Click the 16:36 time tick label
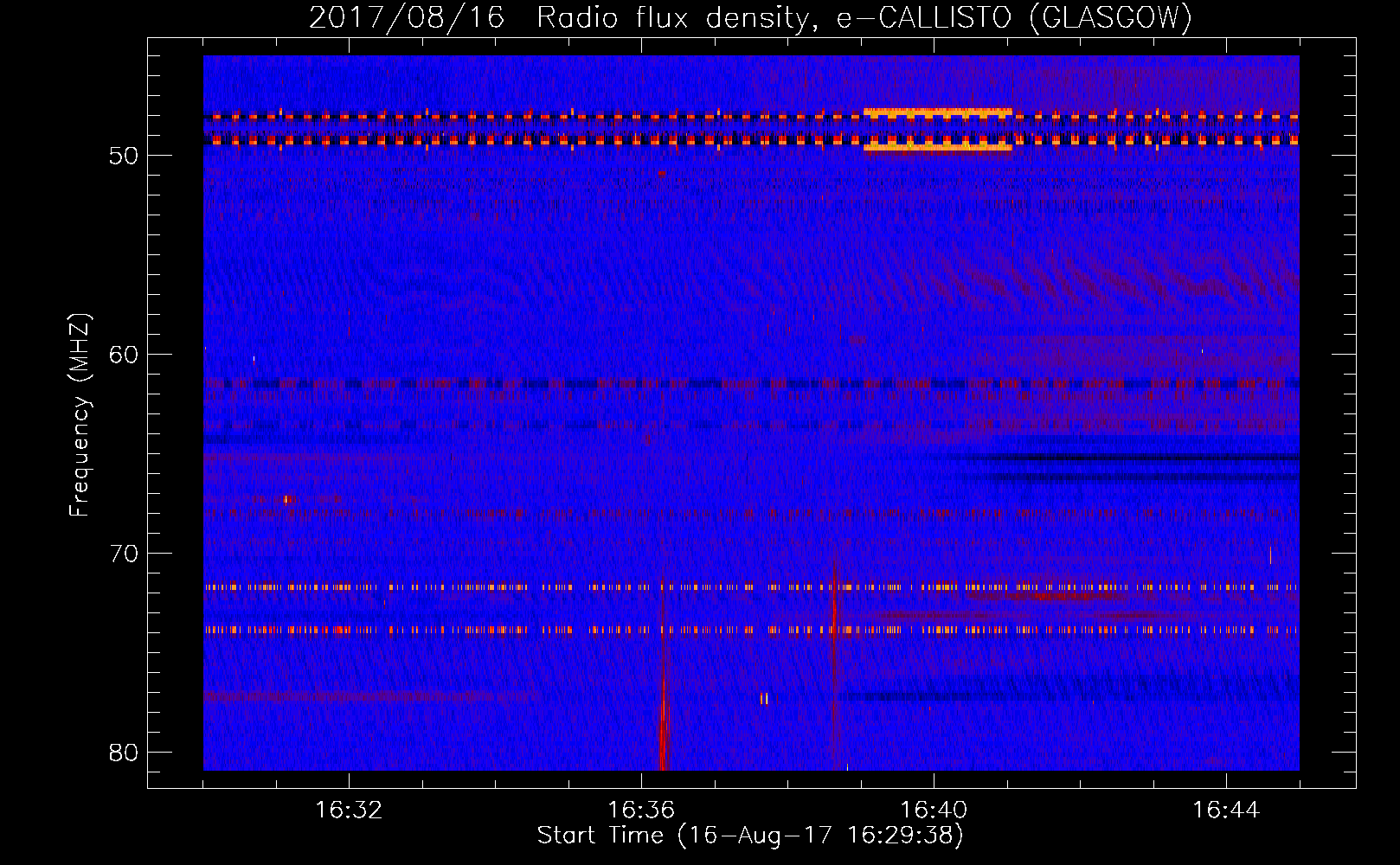 (x=641, y=811)
